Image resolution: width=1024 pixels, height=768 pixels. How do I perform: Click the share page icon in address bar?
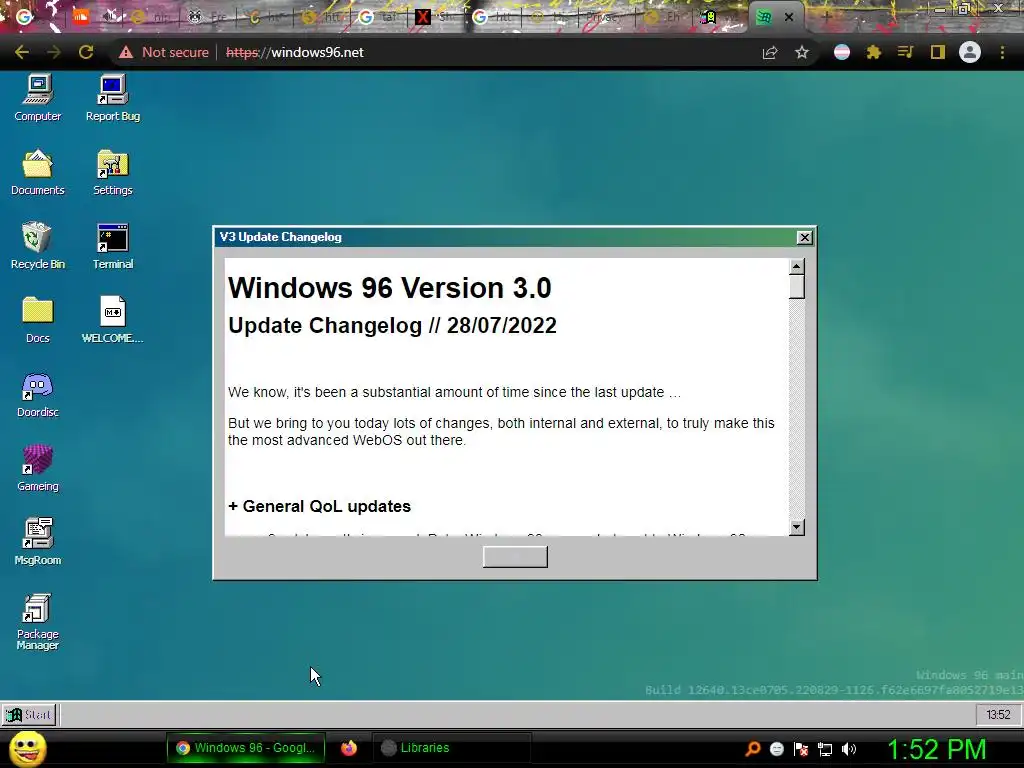770,52
